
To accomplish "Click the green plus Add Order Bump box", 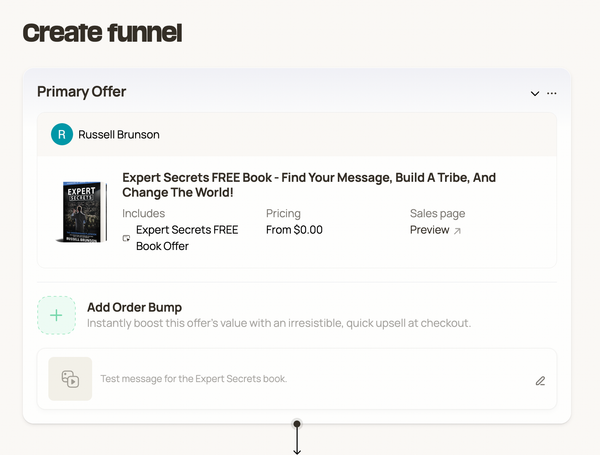I will point(56,315).
